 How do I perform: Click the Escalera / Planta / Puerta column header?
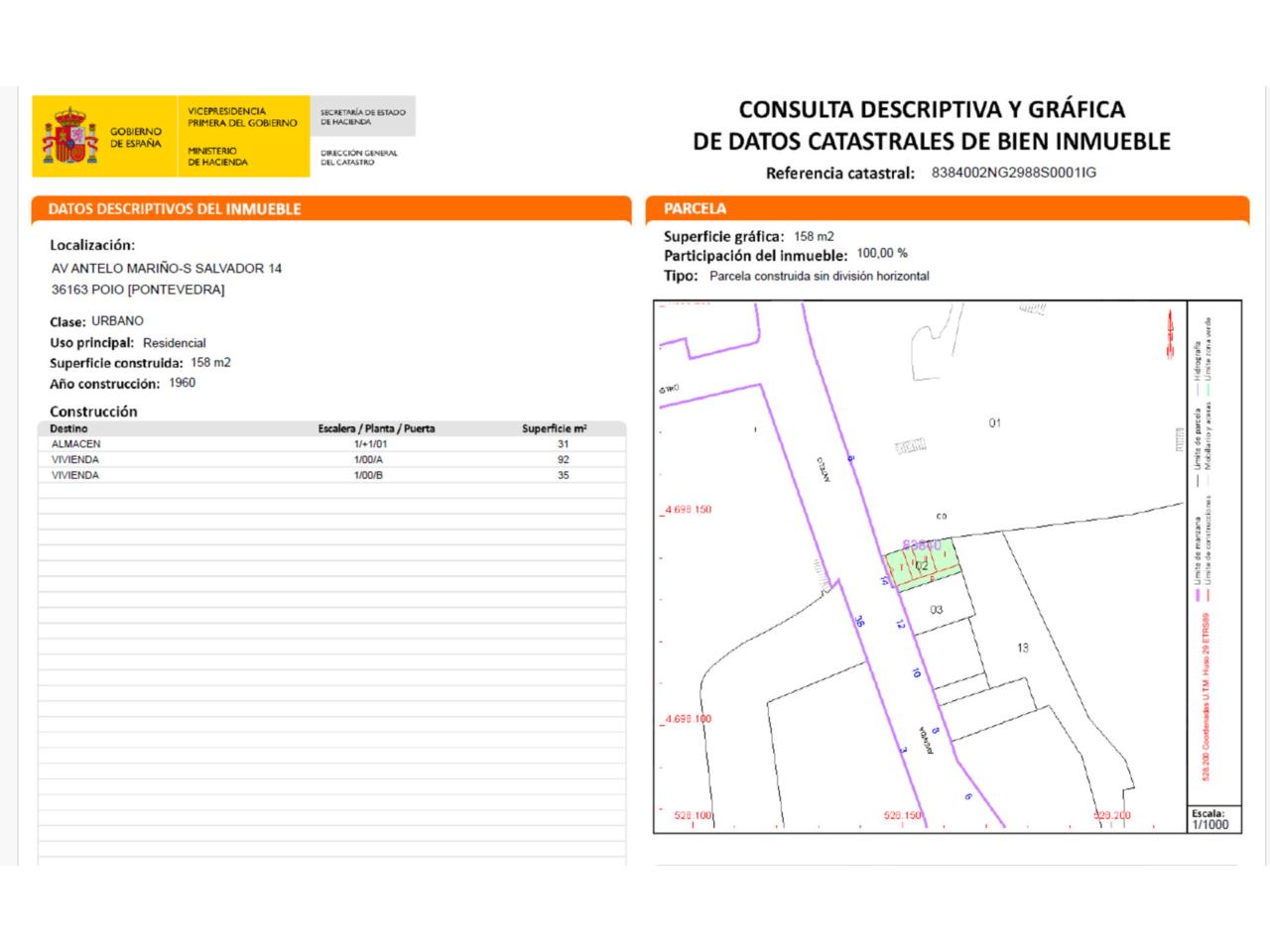[376, 428]
